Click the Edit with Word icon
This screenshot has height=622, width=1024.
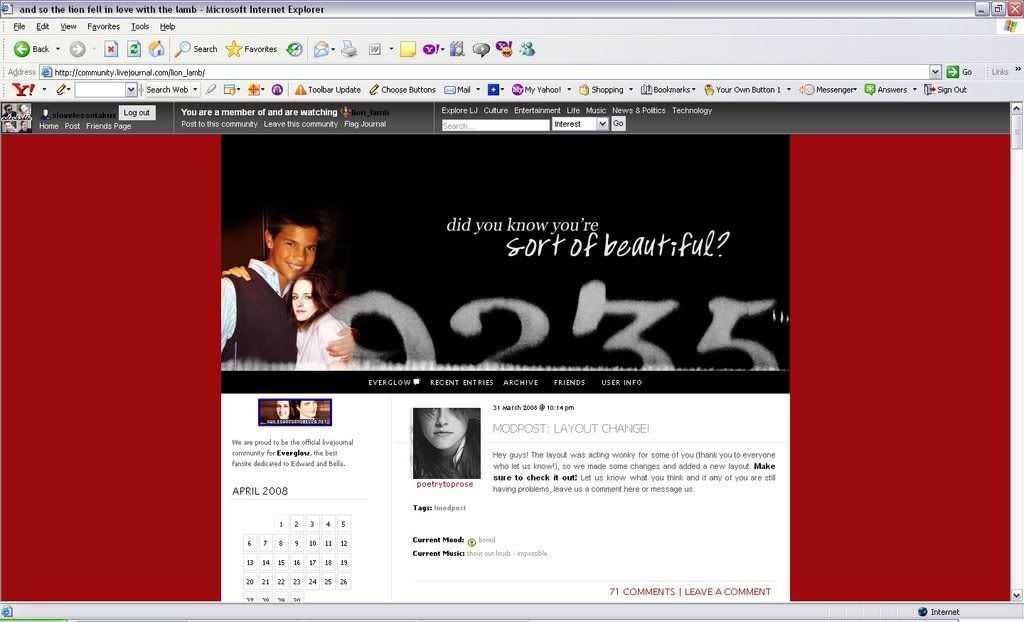(375, 49)
